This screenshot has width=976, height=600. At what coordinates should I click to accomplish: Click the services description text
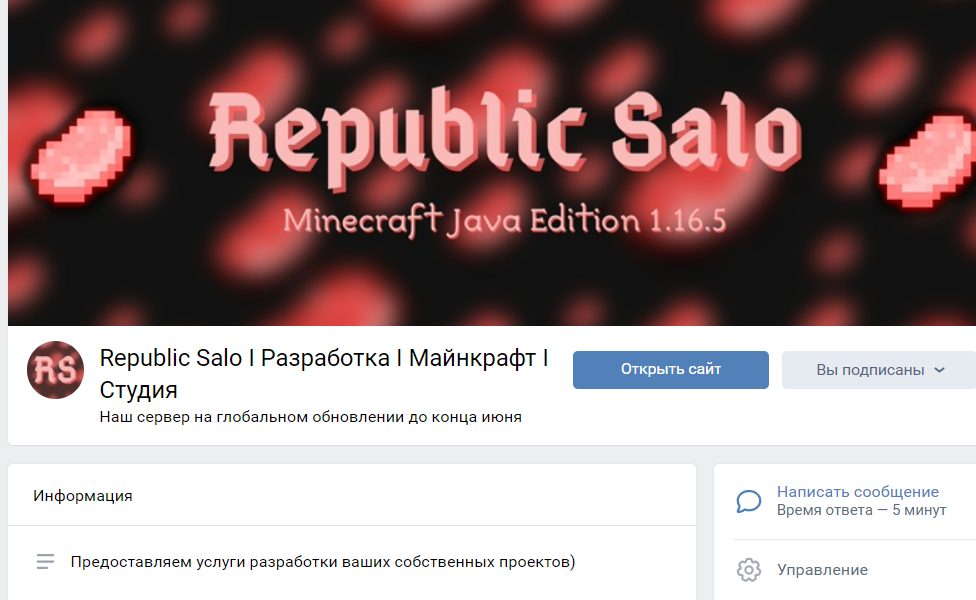pyautogui.click(x=322, y=562)
